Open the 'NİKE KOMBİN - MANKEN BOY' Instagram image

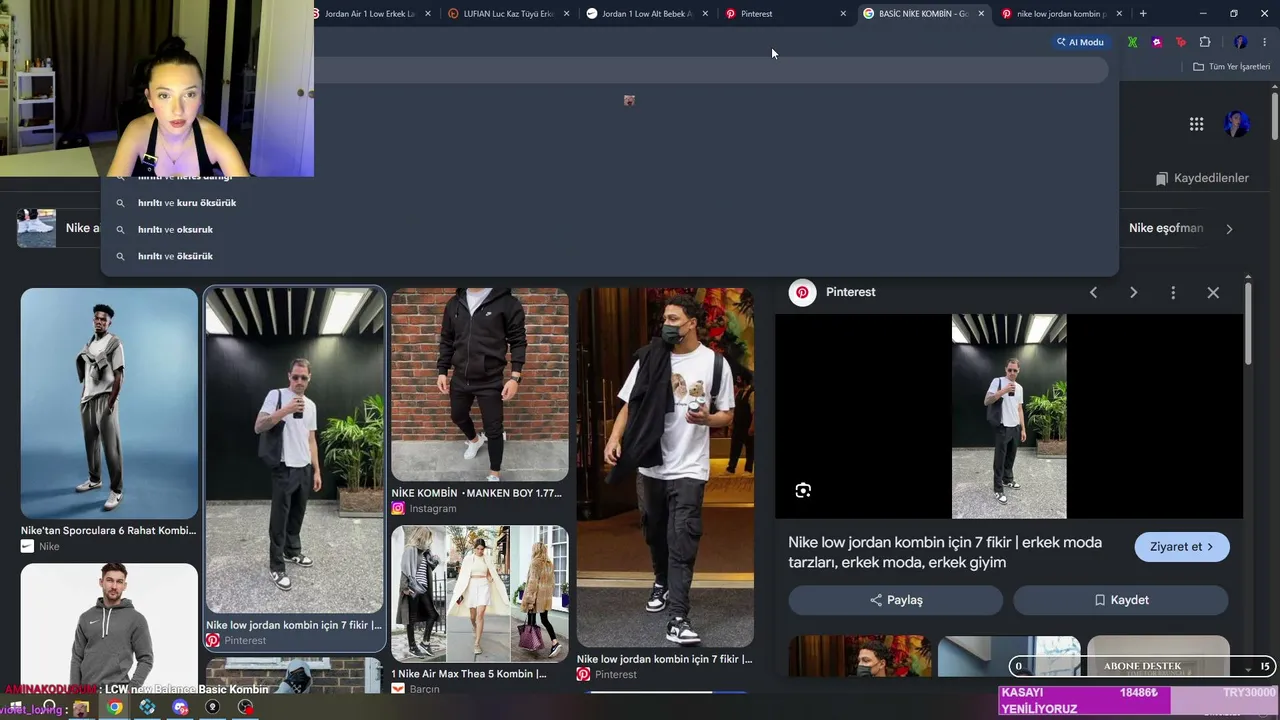[x=480, y=385]
